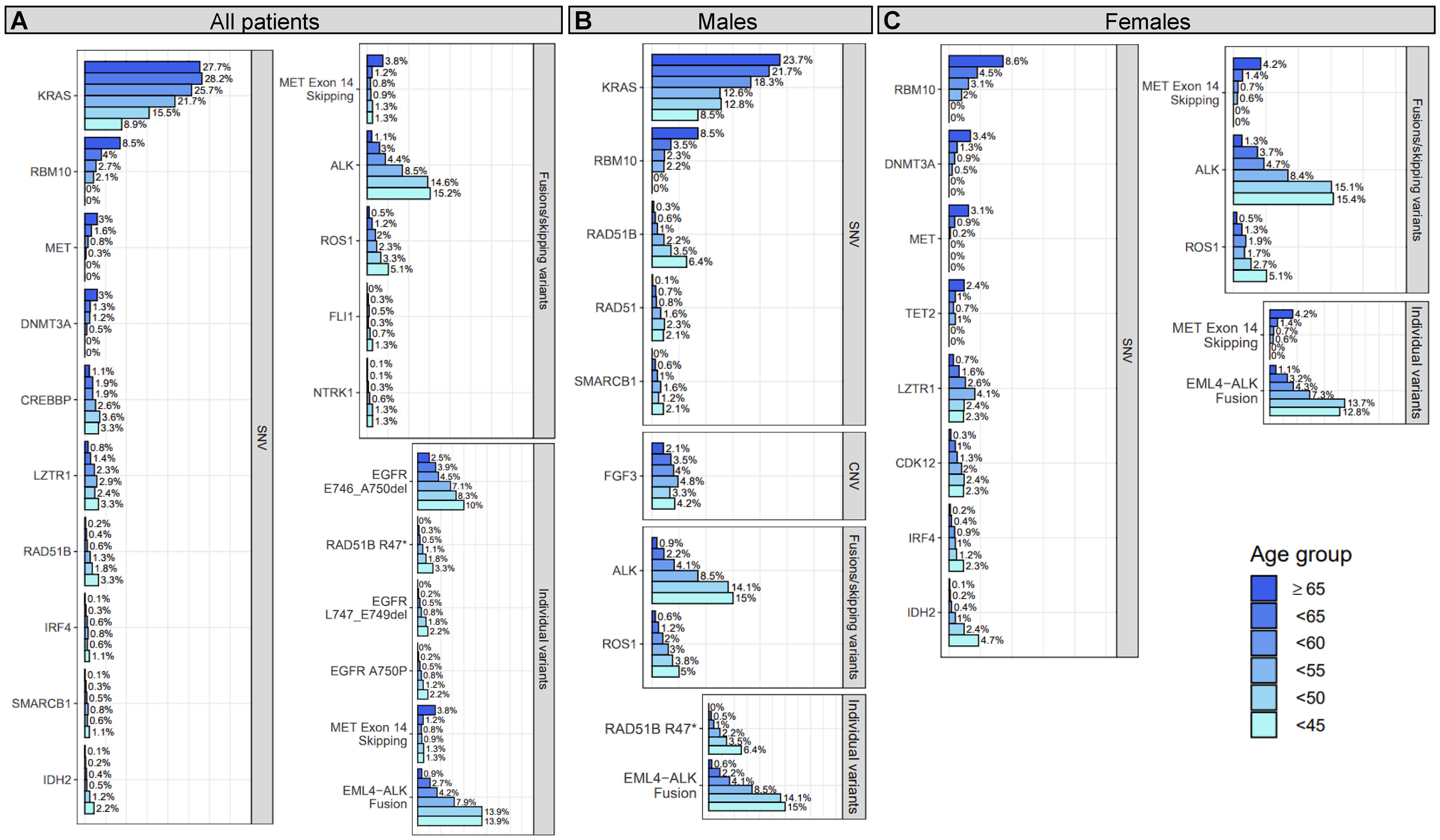Image resolution: width=1440 pixels, height=840 pixels.
Task: Click the IDH2 label in All patients
Action: [x=57, y=780]
